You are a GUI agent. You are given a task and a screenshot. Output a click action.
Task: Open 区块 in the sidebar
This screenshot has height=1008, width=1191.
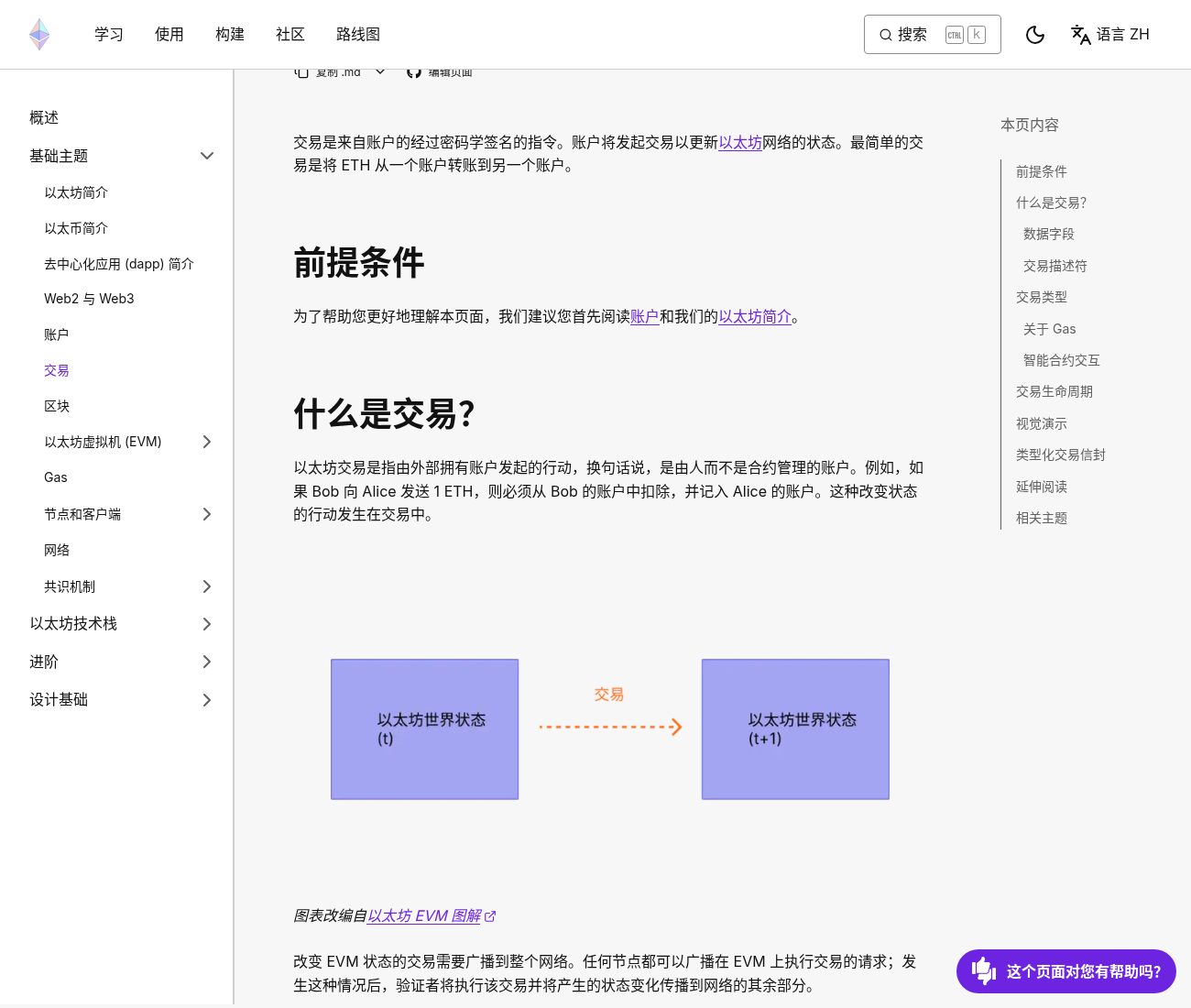coord(57,406)
